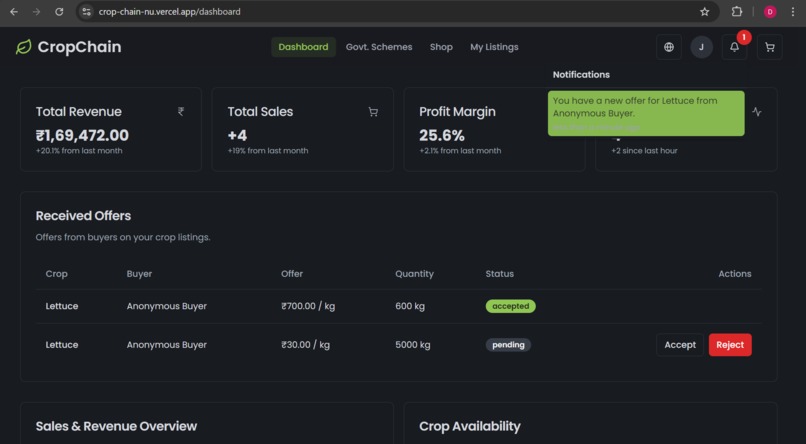
Task: Click the ₹30.00 / kg offer cell
Action: click(x=305, y=345)
